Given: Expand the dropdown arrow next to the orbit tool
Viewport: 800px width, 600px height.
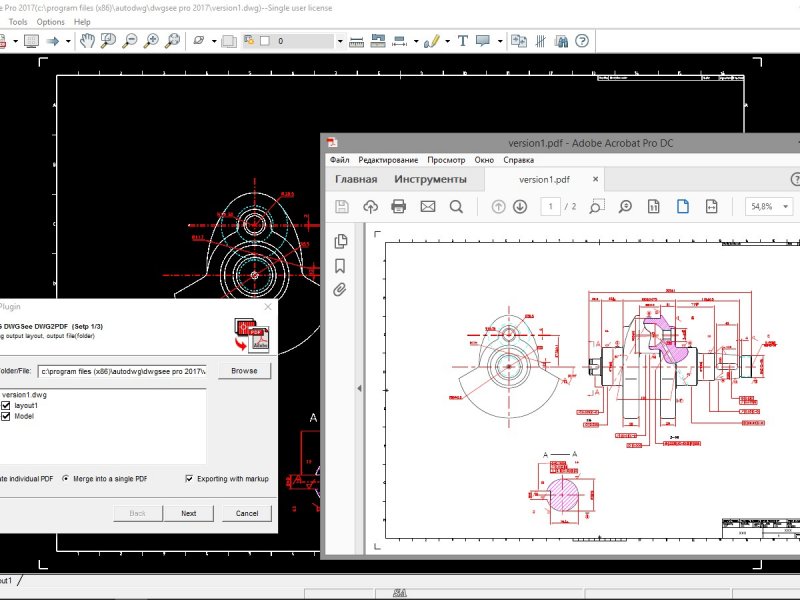Looking at the screenshot, I should 214,41.
